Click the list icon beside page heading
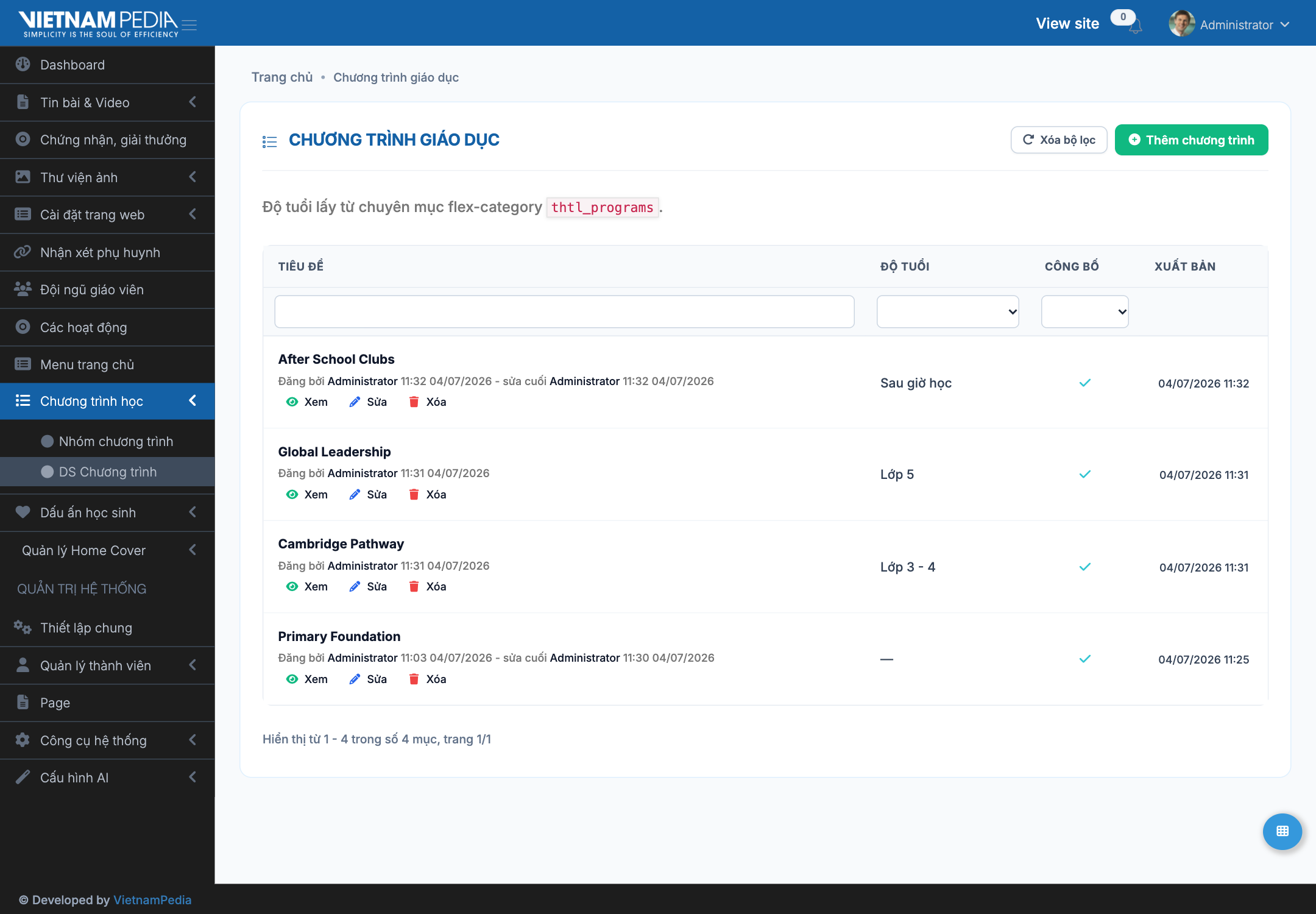The image size is (1316, 914). pyautogui.click(x=269, y=141)
